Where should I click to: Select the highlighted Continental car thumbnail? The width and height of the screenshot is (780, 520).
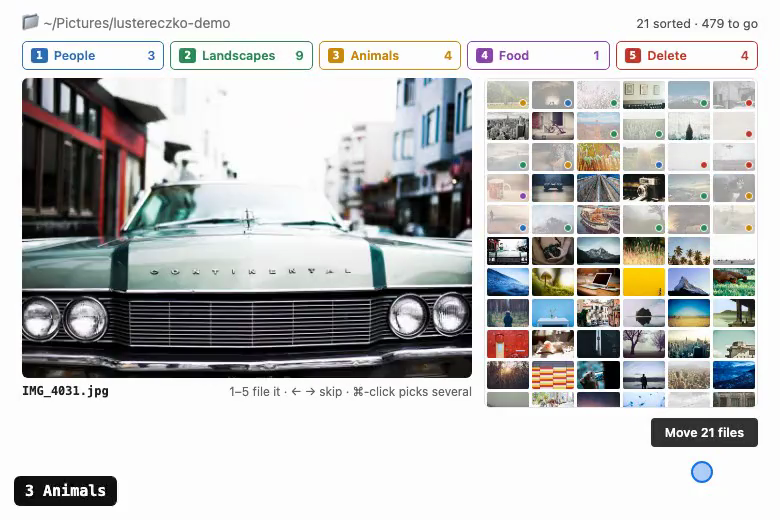(x=508, y=251)
